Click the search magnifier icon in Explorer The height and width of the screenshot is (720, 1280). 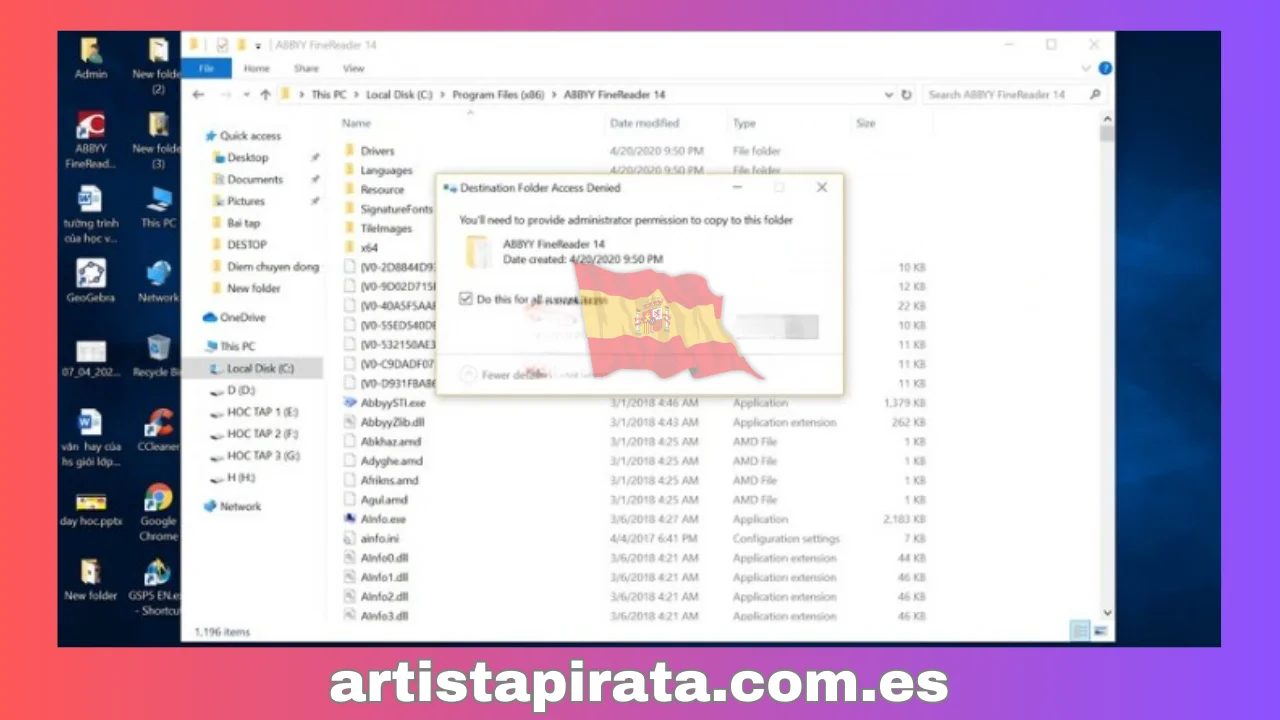(x=1095, y=95)
